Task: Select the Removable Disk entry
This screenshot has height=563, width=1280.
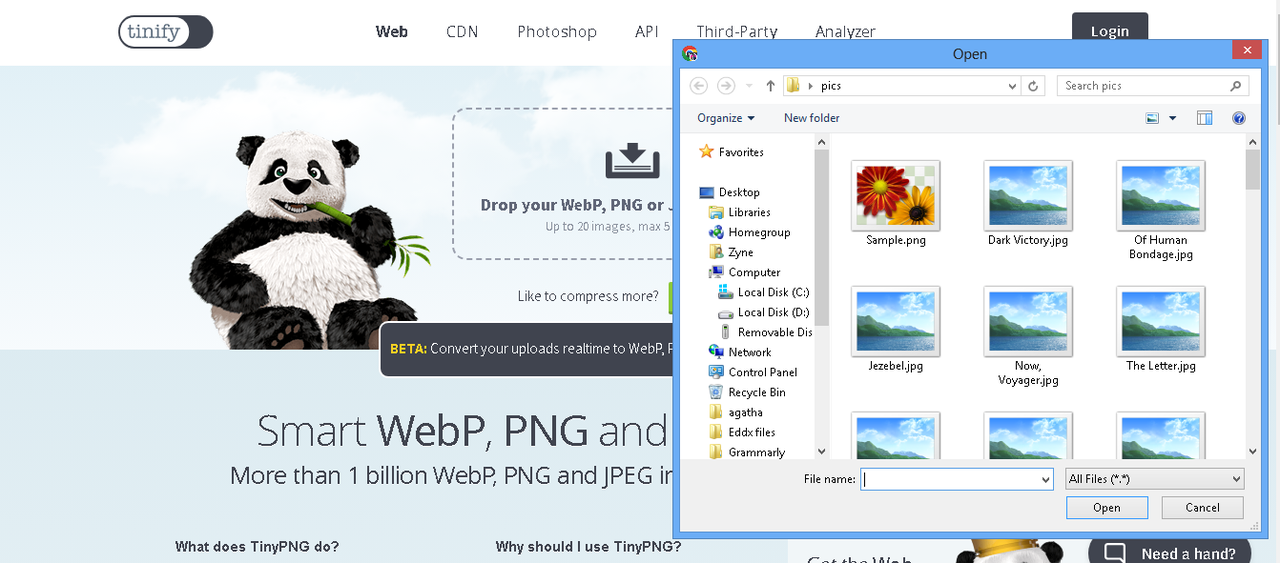Action: [x=774, y=332]
